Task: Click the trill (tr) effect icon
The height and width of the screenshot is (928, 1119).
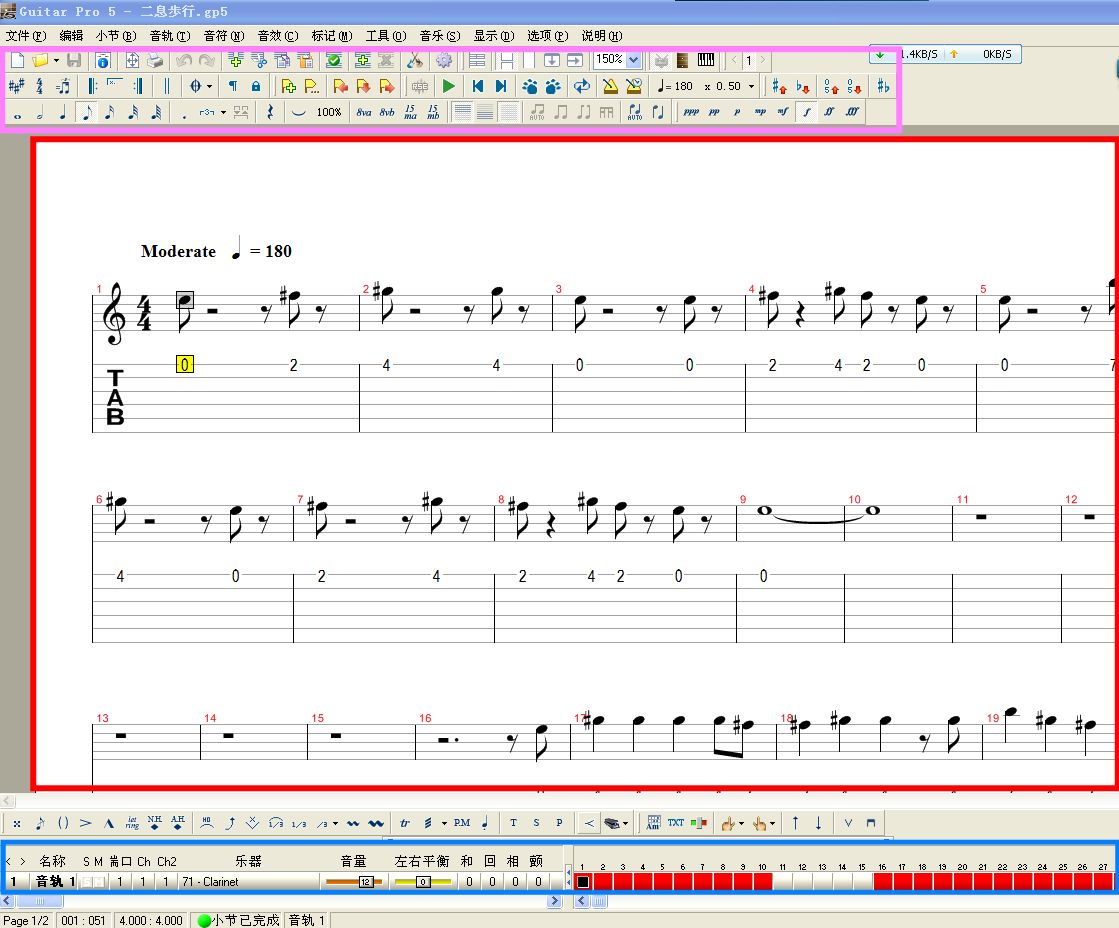Action: pyautogui.click(x=405, y=823)
